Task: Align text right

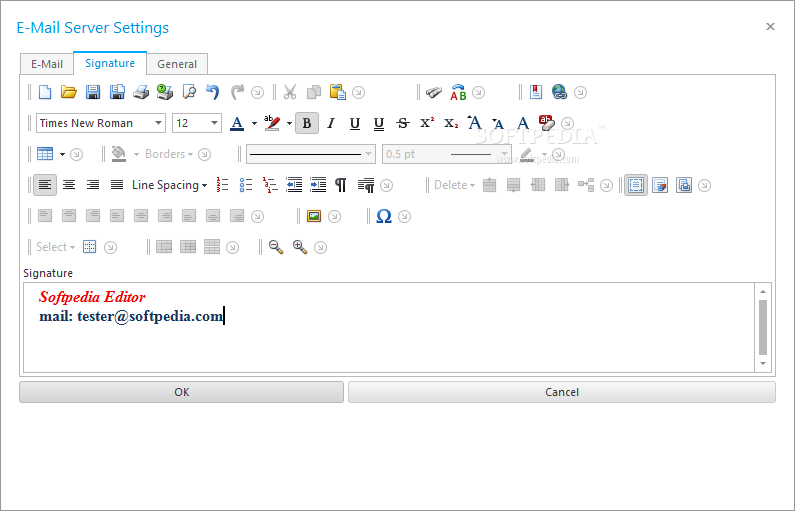Action: [93, 185]
